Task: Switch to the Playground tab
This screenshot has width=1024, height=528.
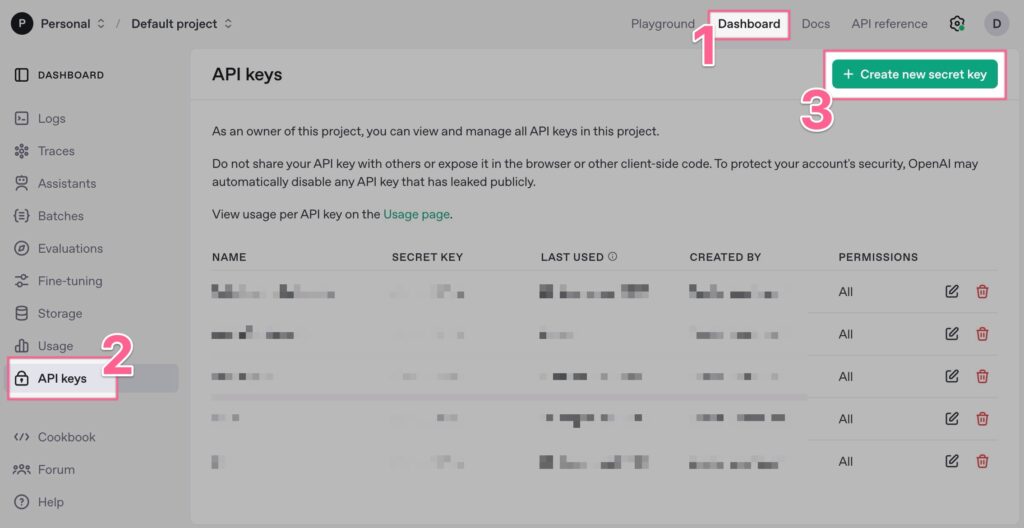Action: pyautogui.click(x=662, y=24)
